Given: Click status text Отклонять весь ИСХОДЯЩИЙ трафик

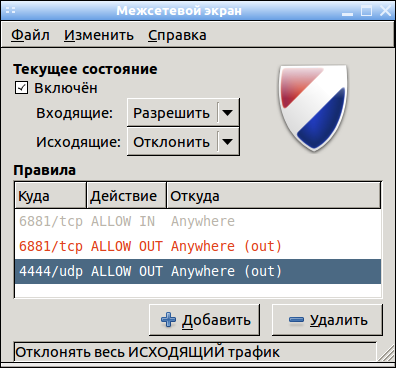Looking at the screenshot, I should click(x=147, y=352).
